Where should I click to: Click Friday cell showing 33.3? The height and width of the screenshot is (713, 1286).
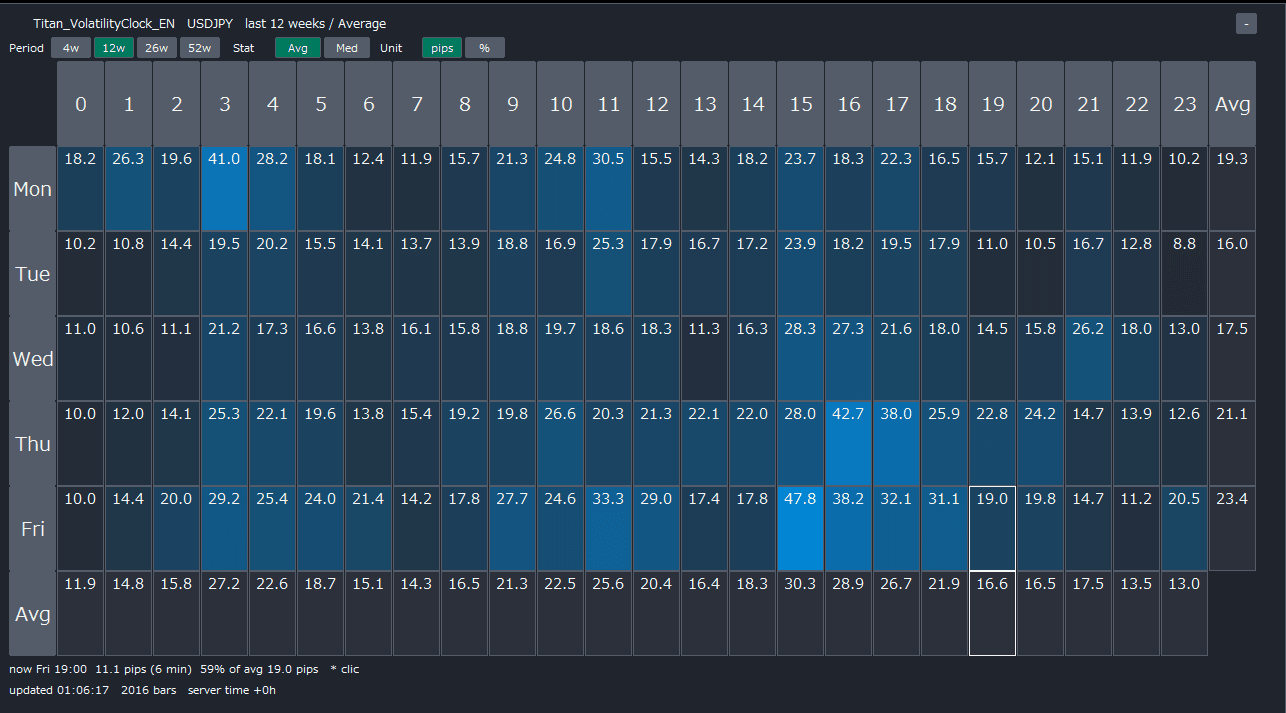tap(609, 529)
